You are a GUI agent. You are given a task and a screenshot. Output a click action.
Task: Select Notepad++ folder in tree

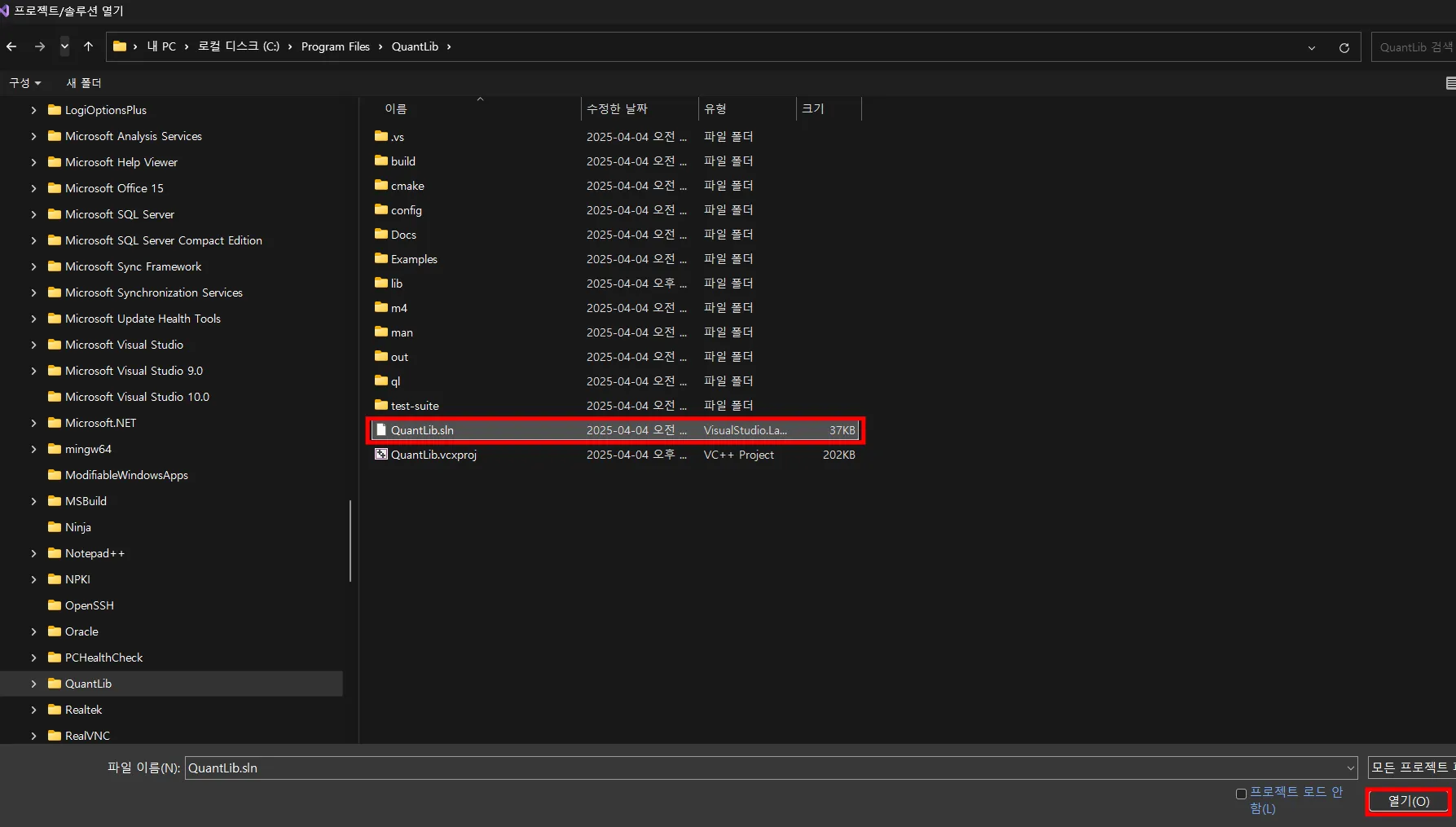95,553
